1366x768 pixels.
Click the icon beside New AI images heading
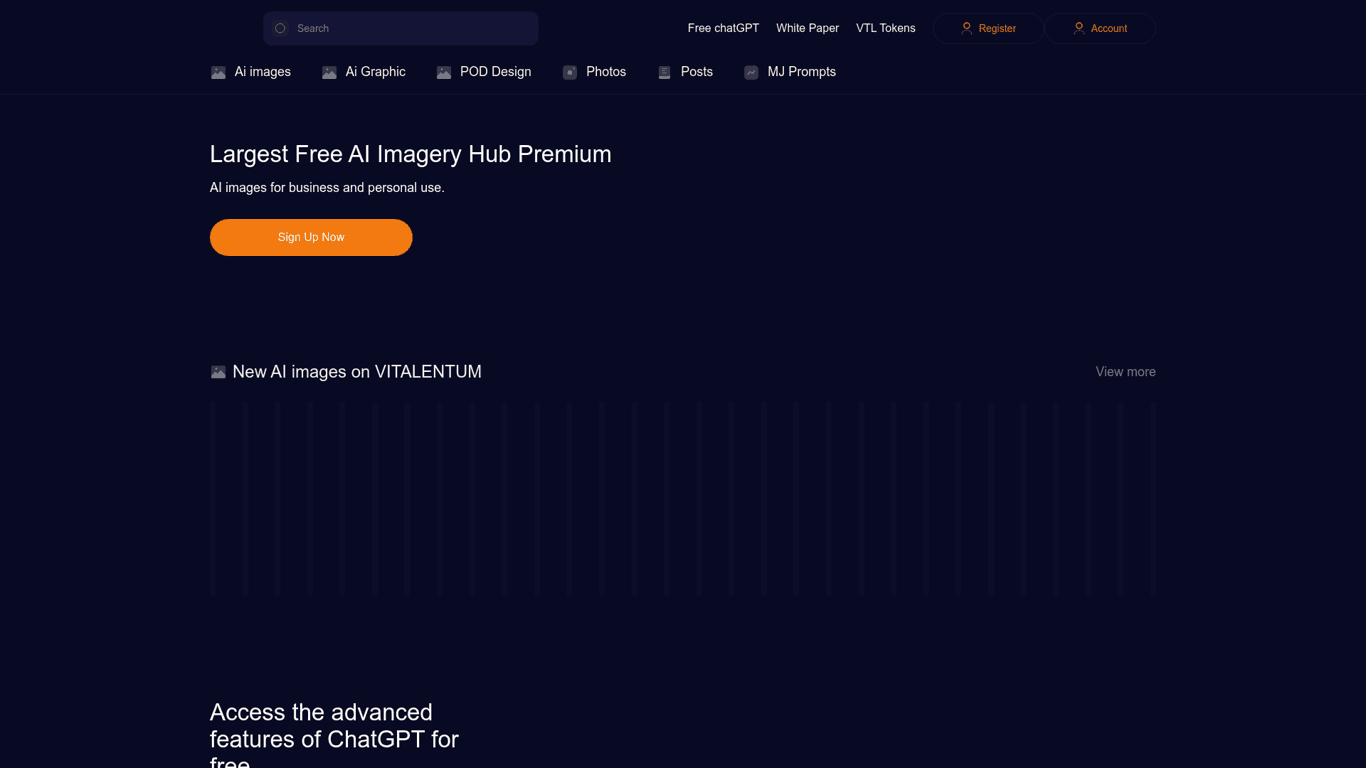click(218, 372)
